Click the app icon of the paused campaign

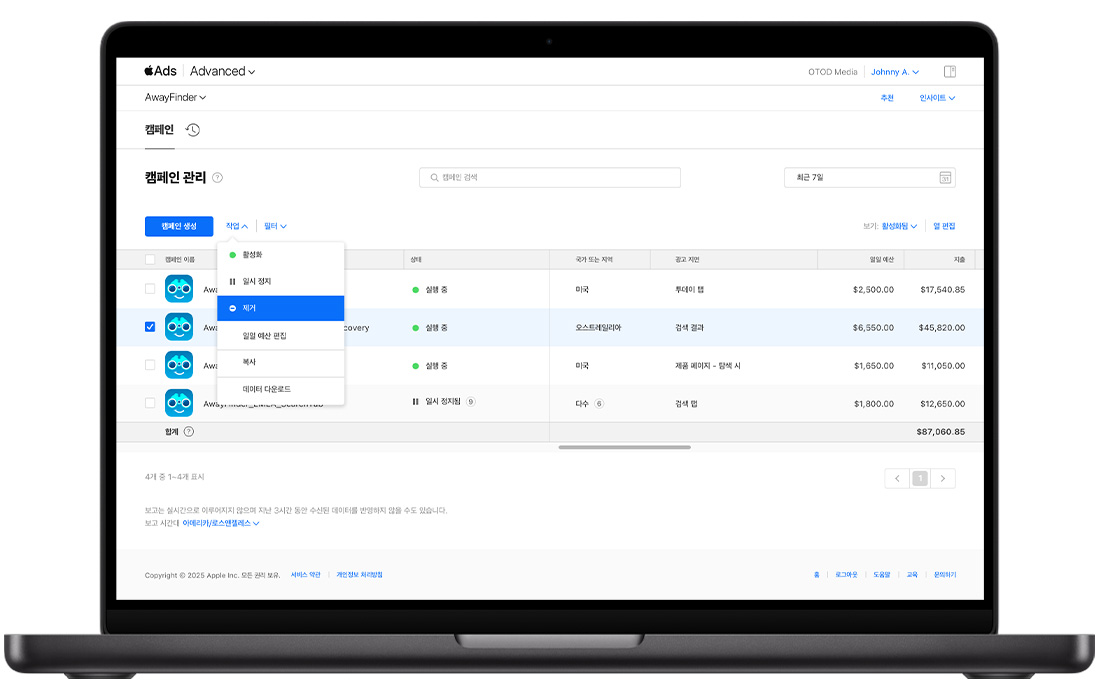coord(179,403)
